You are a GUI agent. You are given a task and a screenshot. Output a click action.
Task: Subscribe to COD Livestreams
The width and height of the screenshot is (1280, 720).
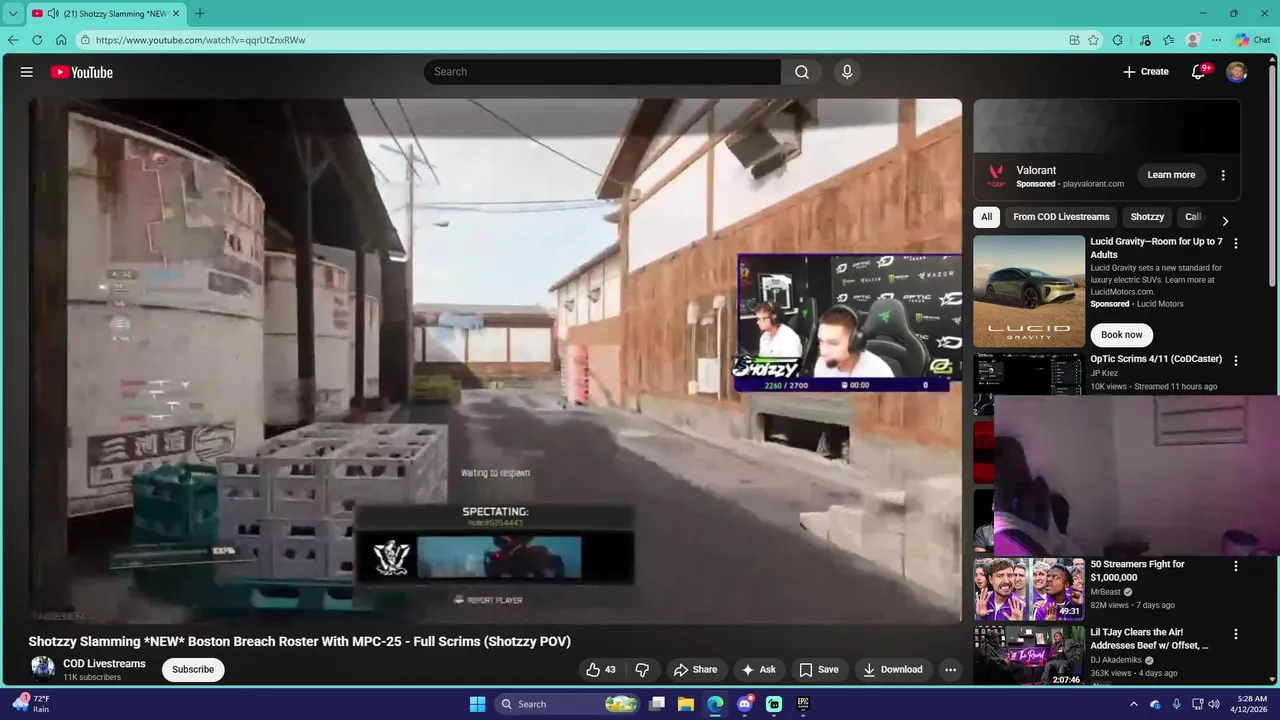tap(193, 669)
